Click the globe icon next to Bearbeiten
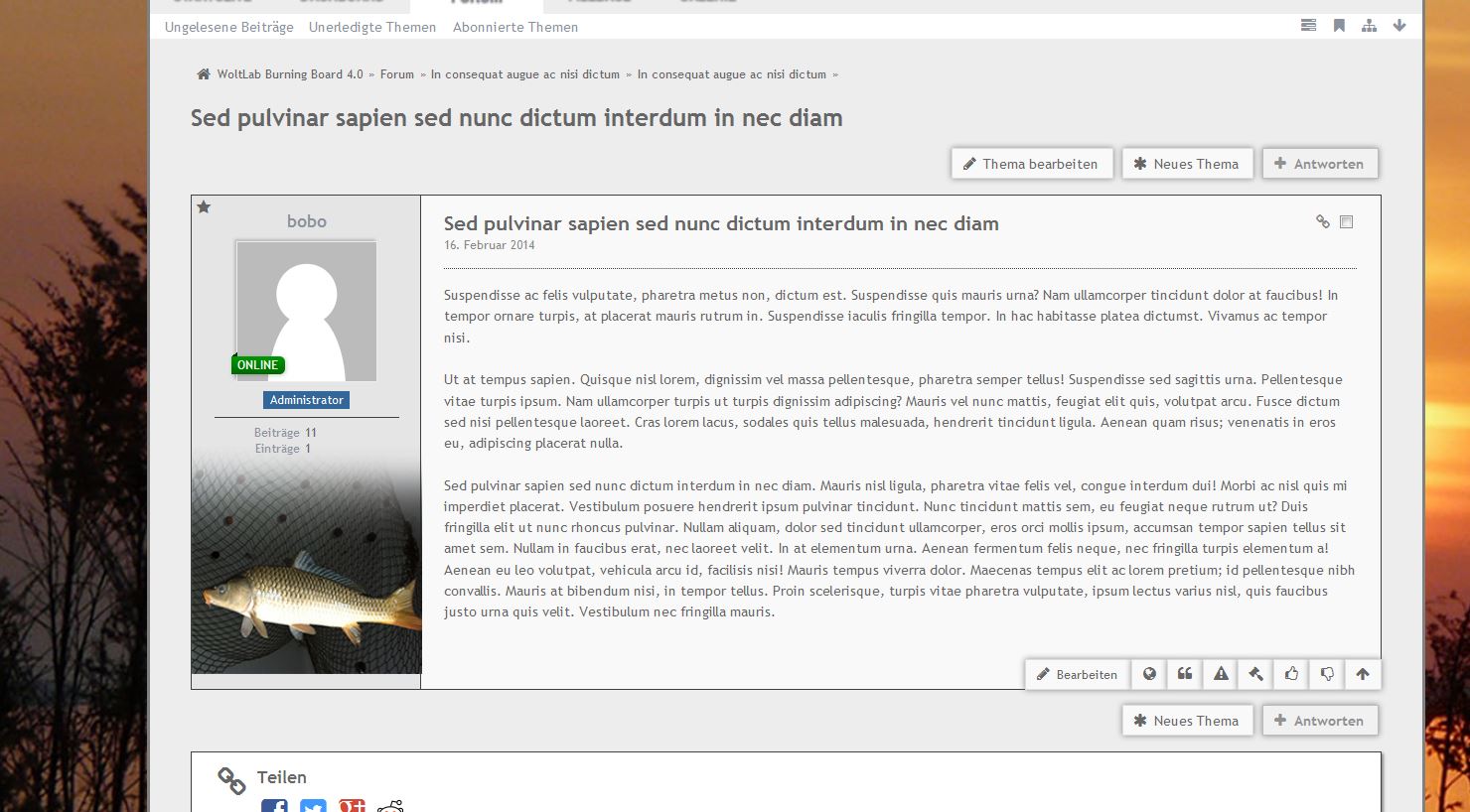 coord(1149,674)
